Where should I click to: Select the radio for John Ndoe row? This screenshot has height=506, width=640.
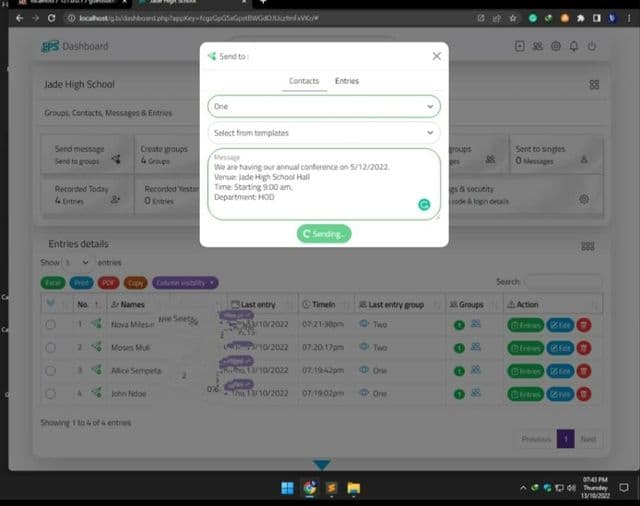(51, 394)
